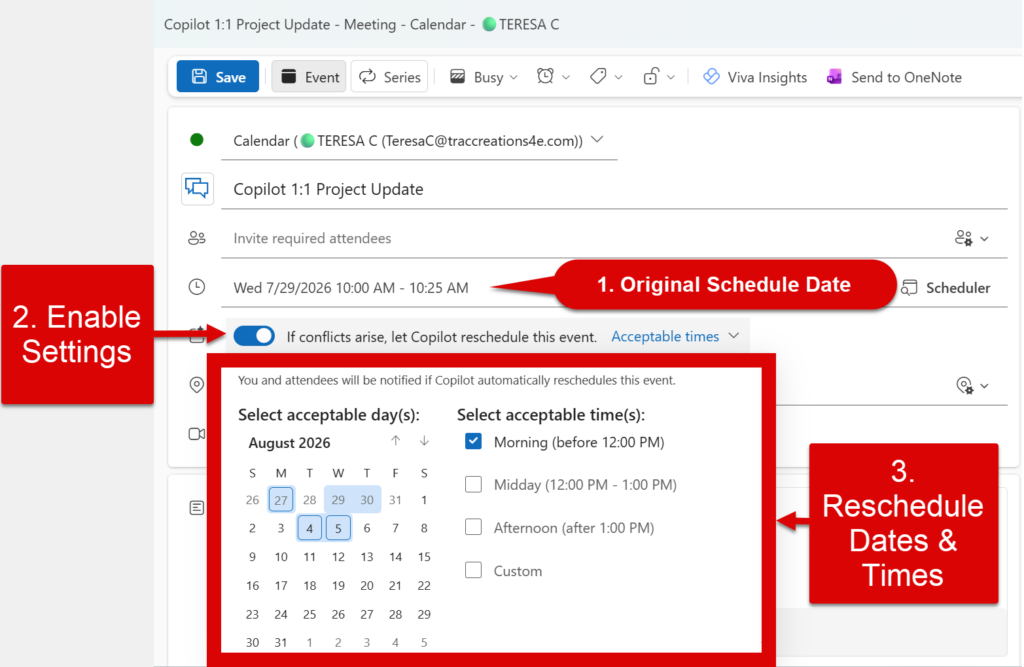Viewport: 1024px width, 667px height.
Task: Click the video camera meeting icon
Action: coord(197,434)
